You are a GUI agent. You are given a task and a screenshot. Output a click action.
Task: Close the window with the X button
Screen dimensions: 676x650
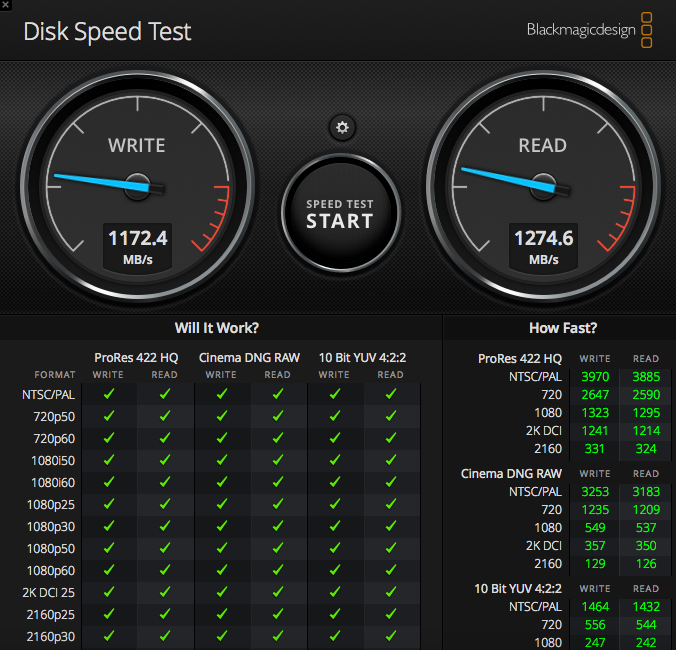tap(6, 5)
